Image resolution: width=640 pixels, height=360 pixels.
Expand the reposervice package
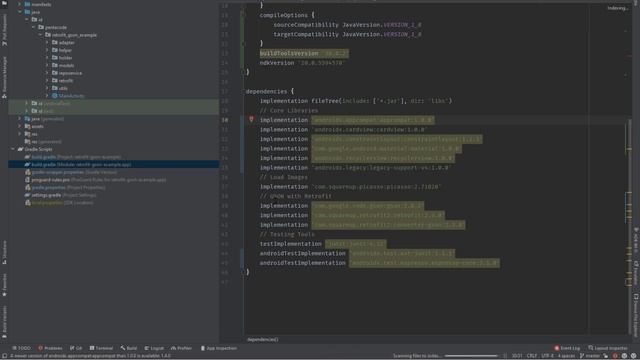(x=47, y=73)
